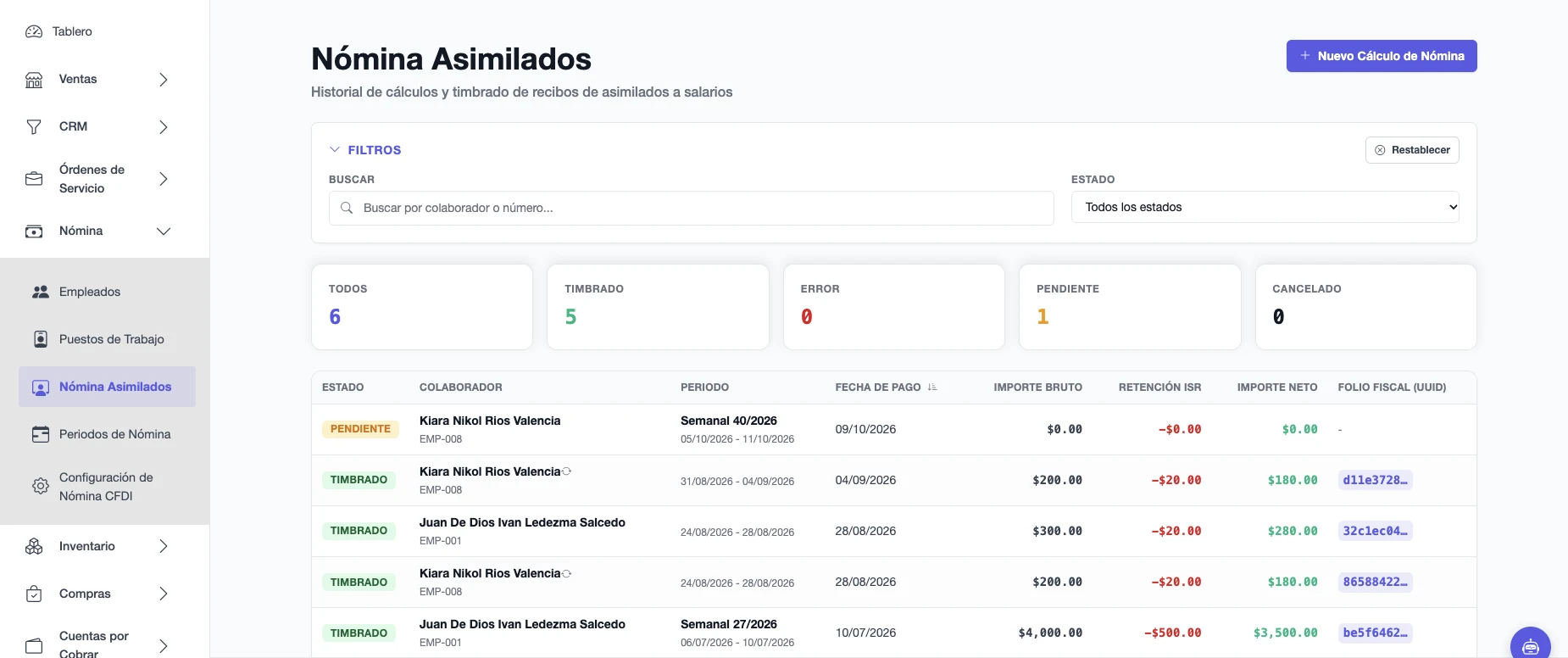Click the Compras shopping bag icon

click(34, 594)
